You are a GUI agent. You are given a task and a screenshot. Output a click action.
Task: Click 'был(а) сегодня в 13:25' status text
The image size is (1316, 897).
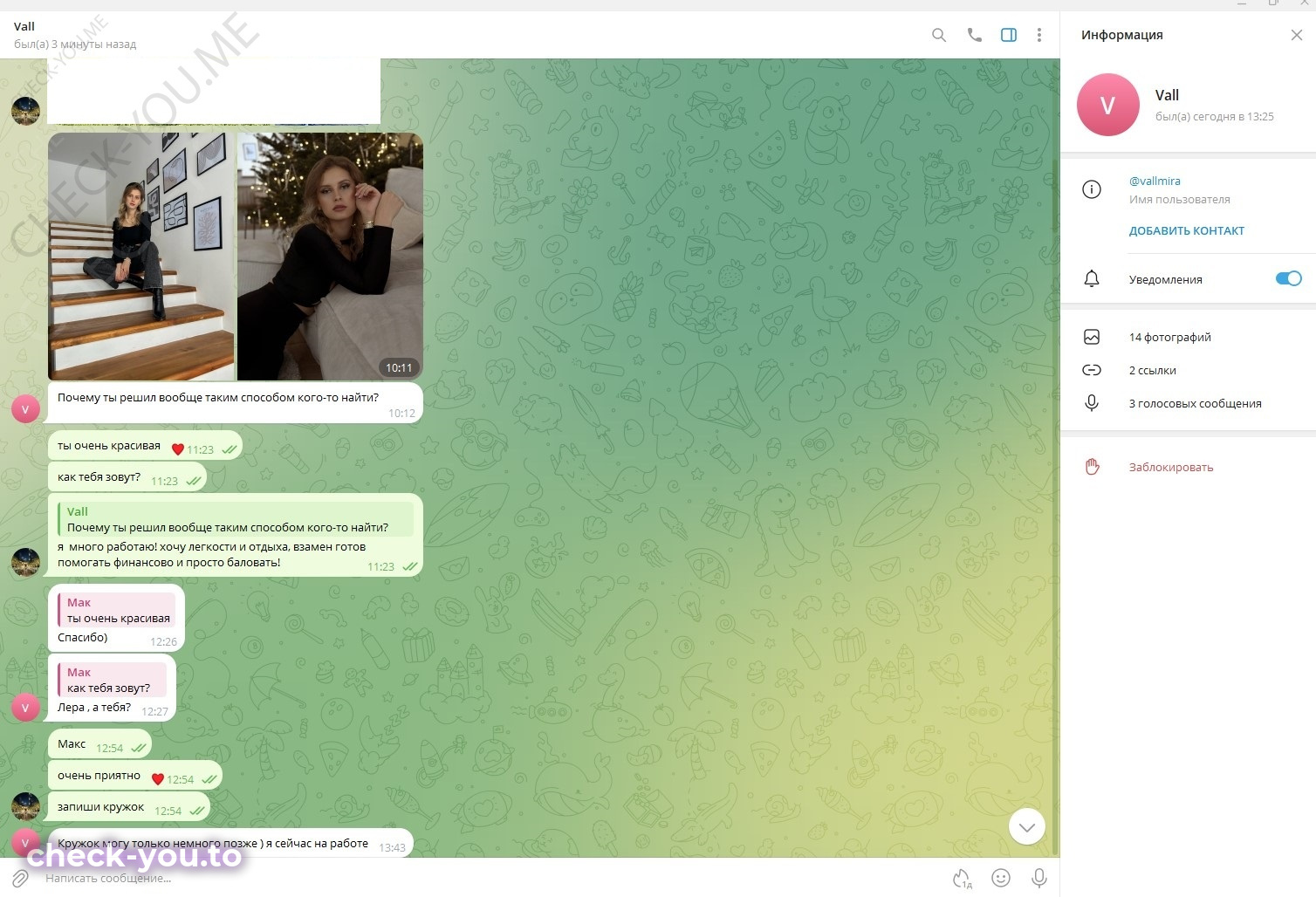coord(1215,116)
